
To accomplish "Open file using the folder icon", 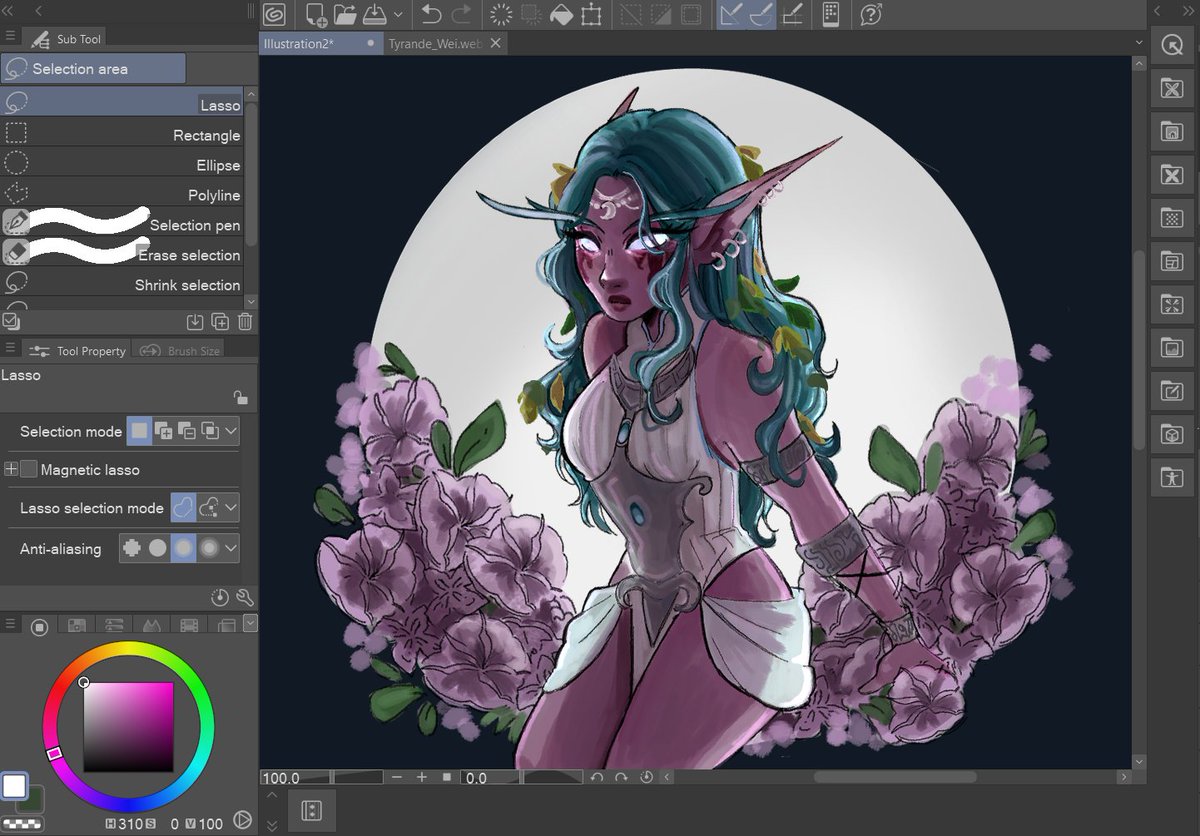I will tap(345, 15).
